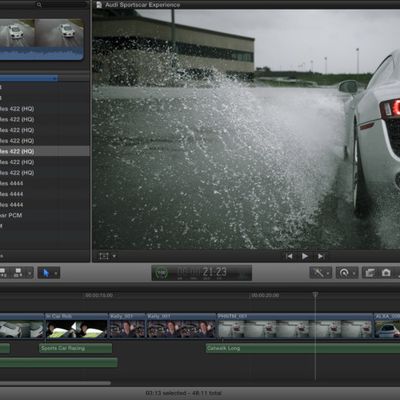The image size is (400, 400).
Task: Expand the dropdown beside the viewer transform icon
Action: [114, 256]
